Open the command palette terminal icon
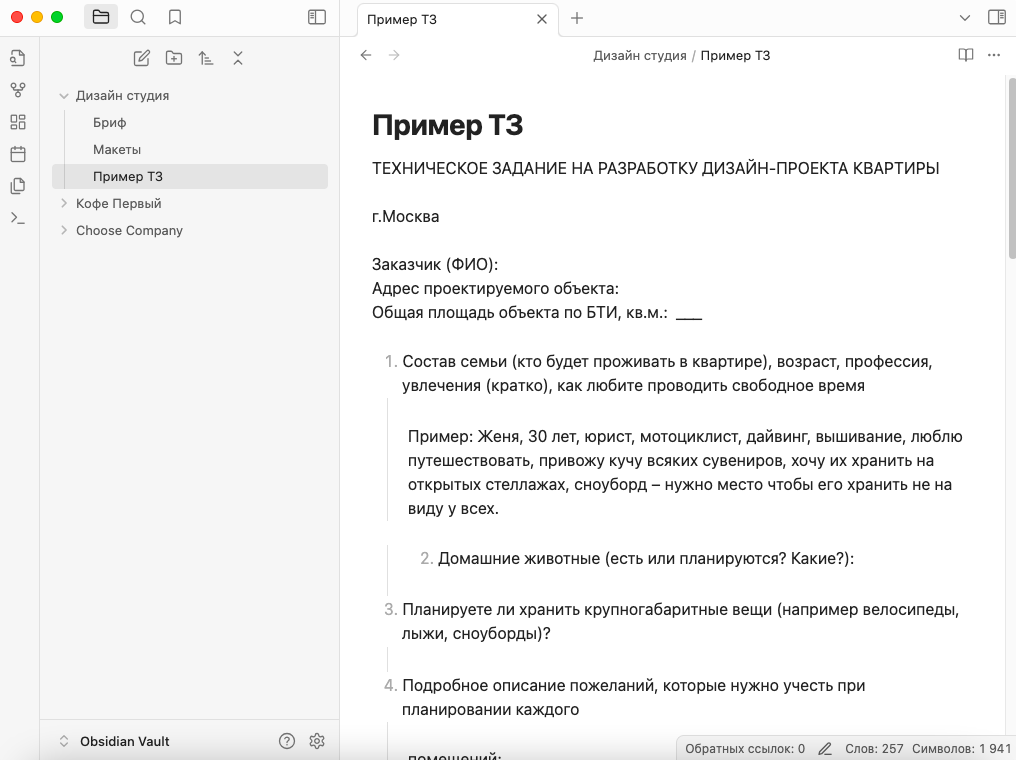 17,218
